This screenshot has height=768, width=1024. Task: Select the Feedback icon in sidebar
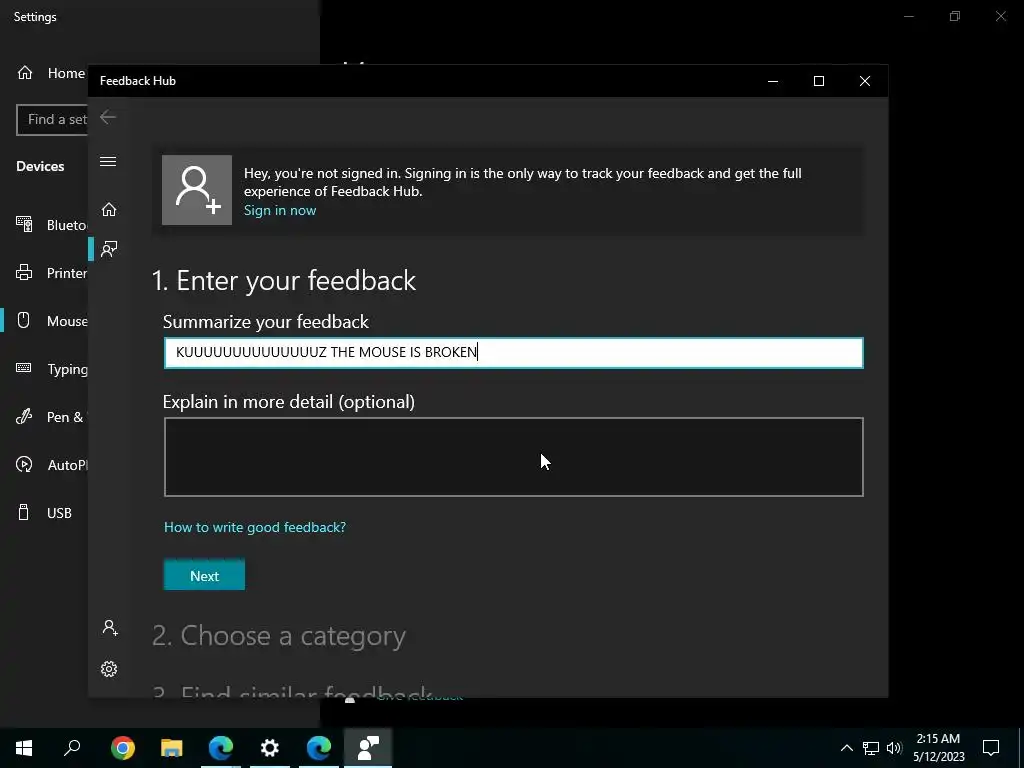108,249
